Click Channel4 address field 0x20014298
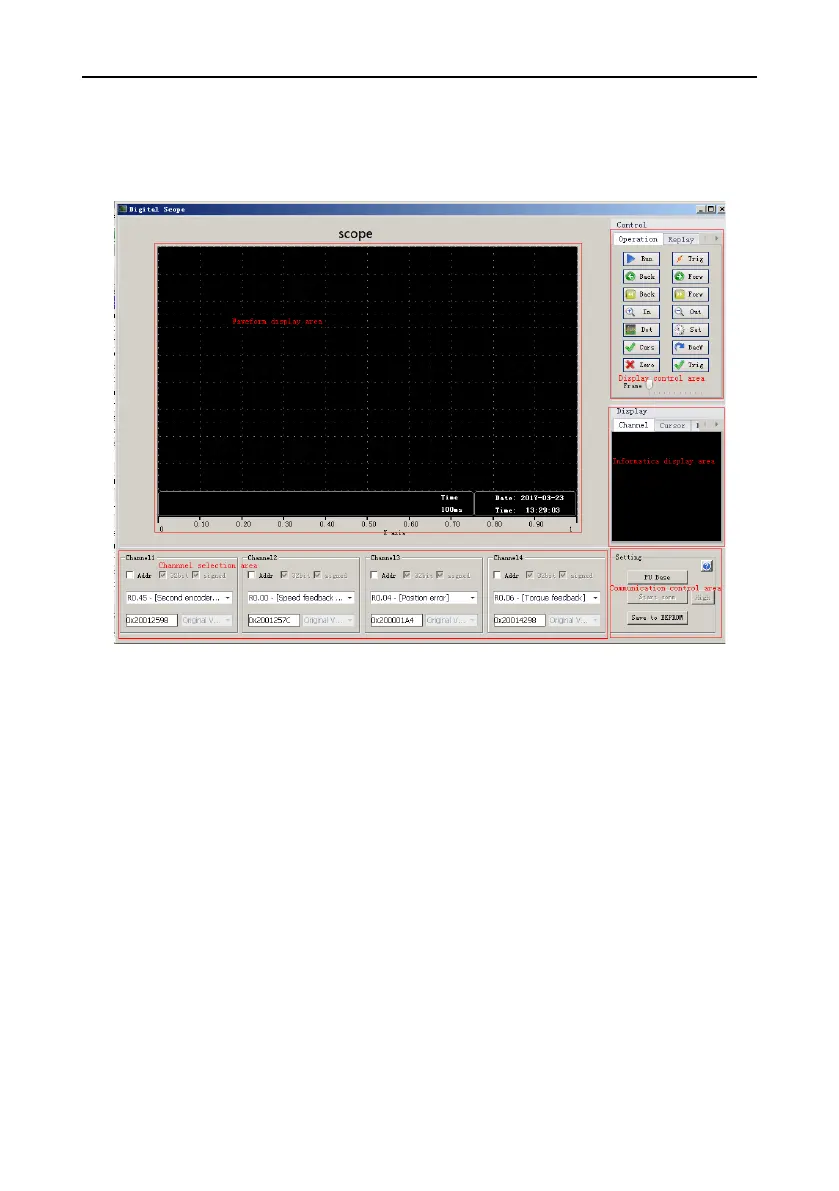Image resolution: width=839 pixels, height=1191 pixels. click(519, 621)
